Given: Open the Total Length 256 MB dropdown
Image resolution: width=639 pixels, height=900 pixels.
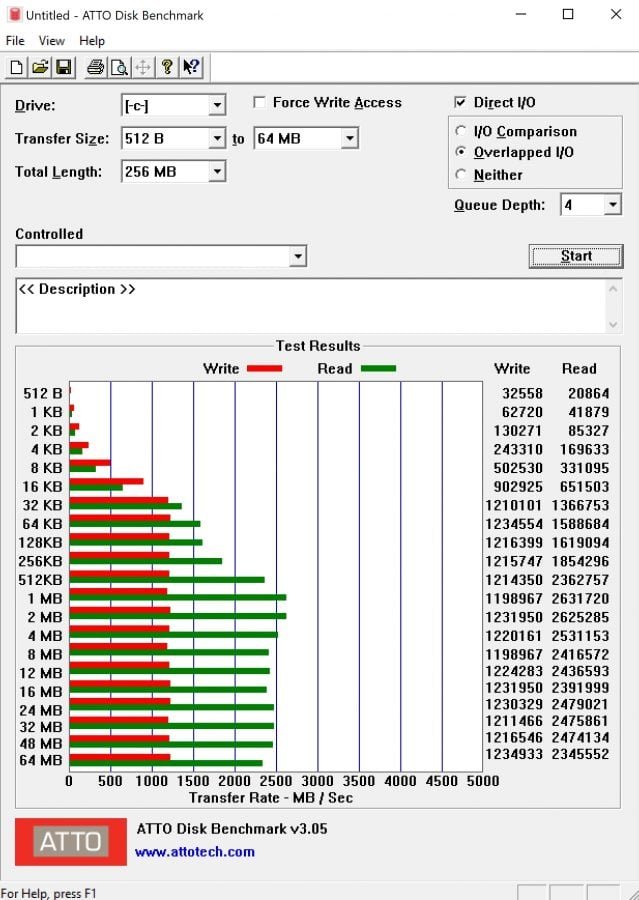Looking at the screenshot, I should tap(217, 171).
